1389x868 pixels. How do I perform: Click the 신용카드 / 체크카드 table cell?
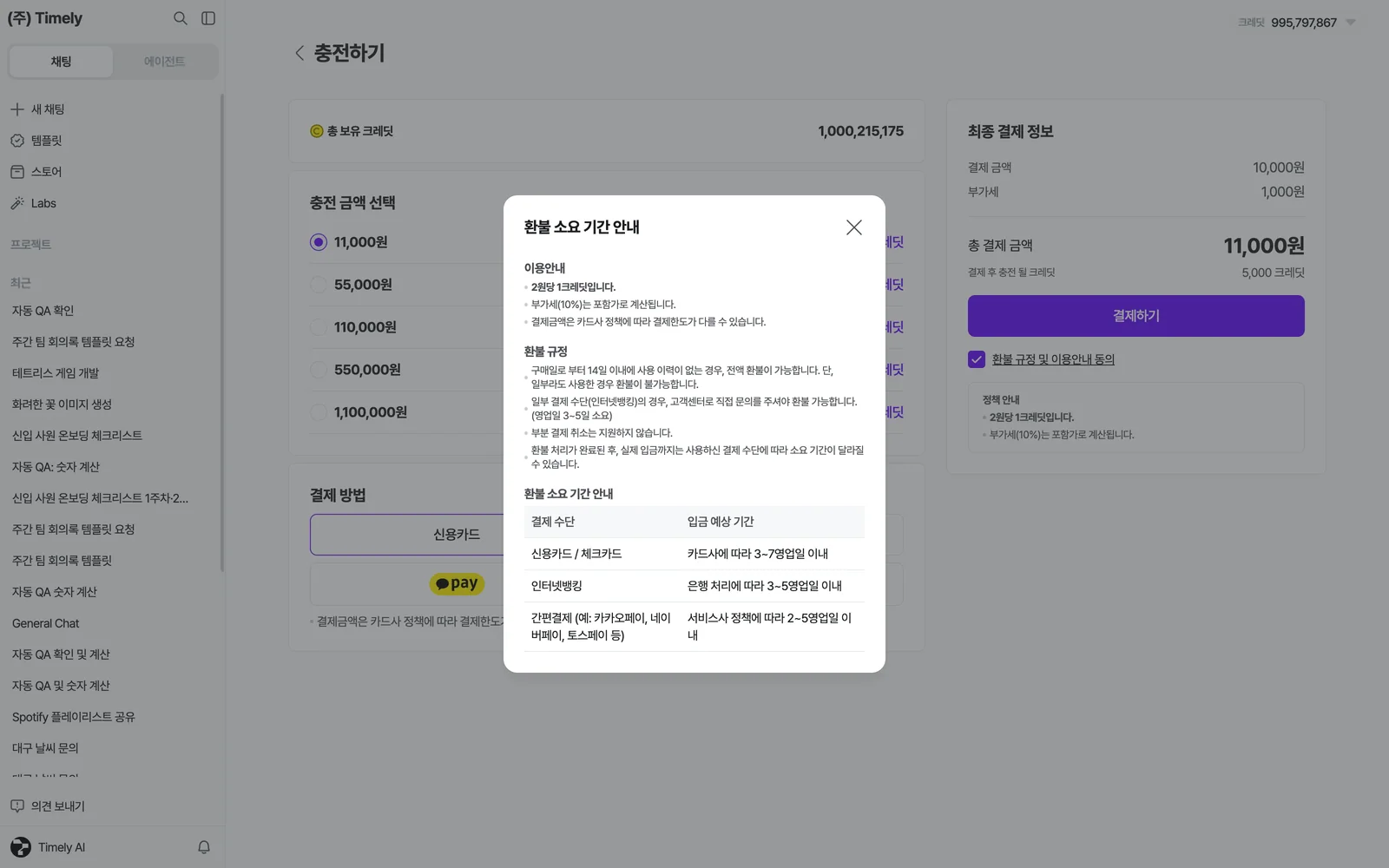(576, 554)
